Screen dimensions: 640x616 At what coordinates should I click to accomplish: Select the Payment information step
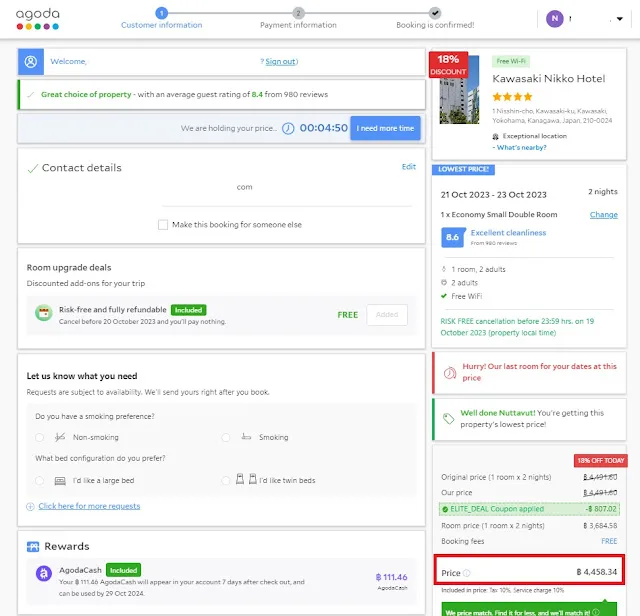[298, 19]
